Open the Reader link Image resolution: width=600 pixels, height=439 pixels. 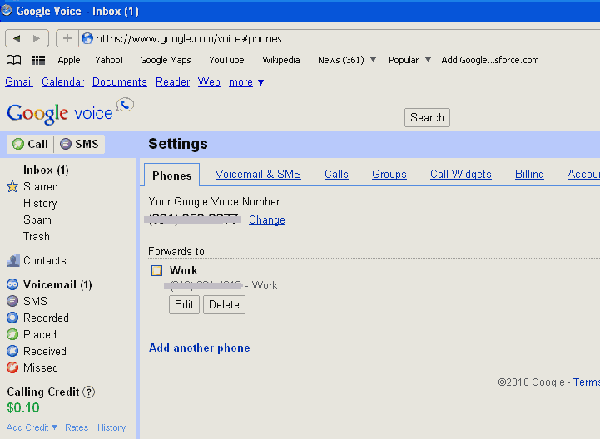pyautogui.click(x=173, y=82)
